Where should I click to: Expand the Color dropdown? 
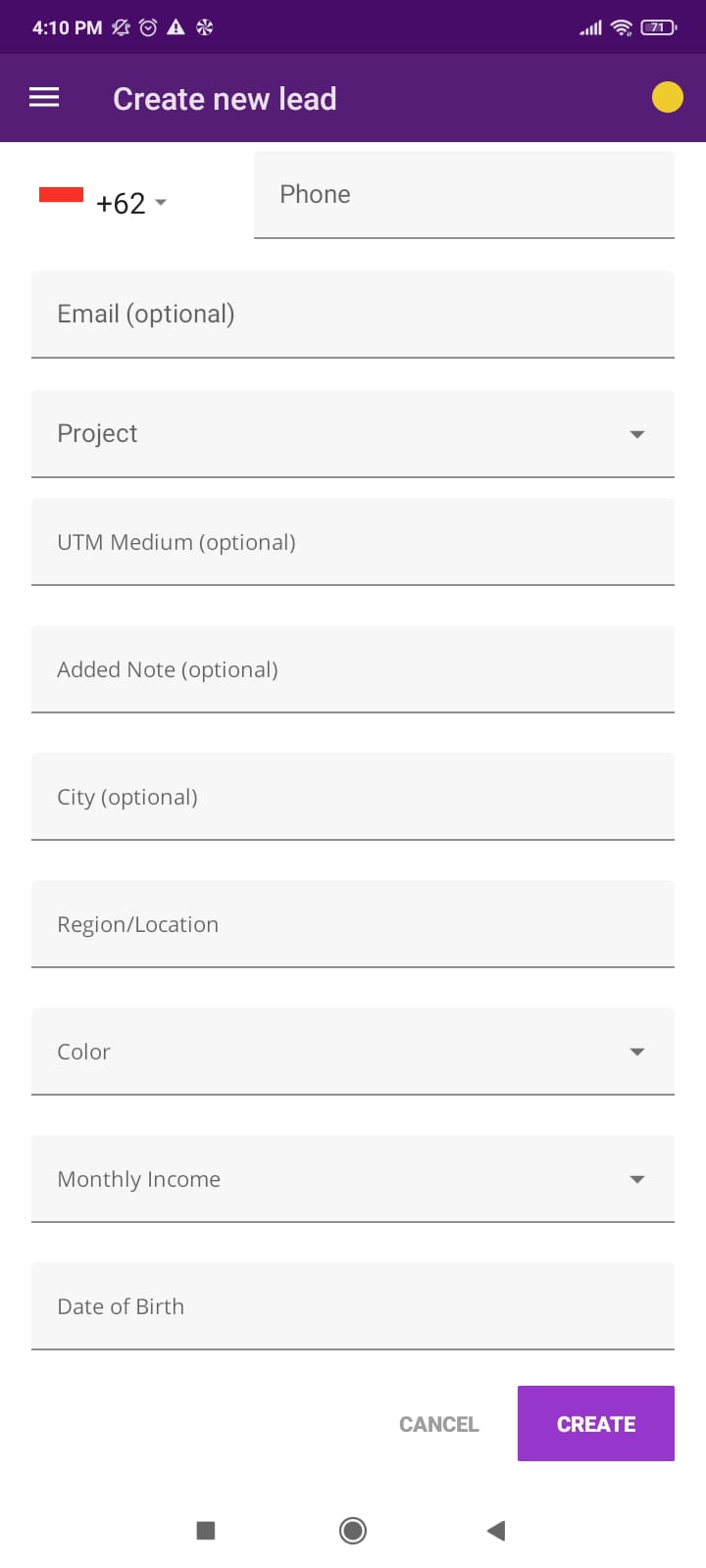pyautogui.click(x=353, y=1052)
